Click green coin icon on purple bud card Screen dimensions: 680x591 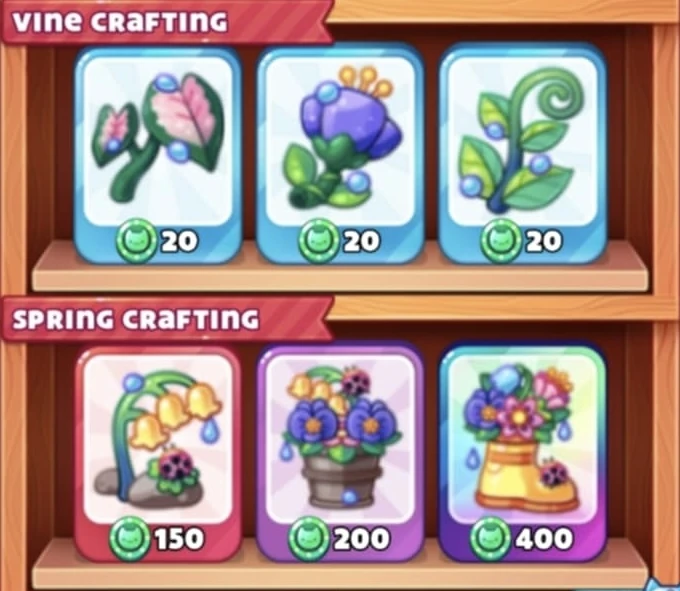coord(318,241)
